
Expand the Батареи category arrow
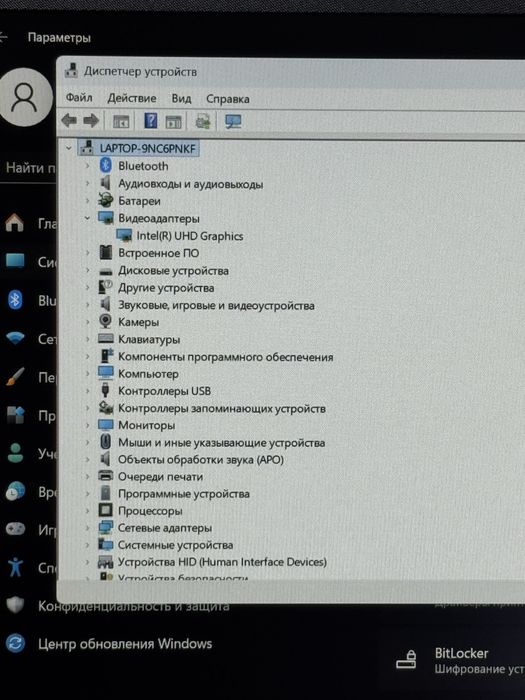click(x=88, y=201)
